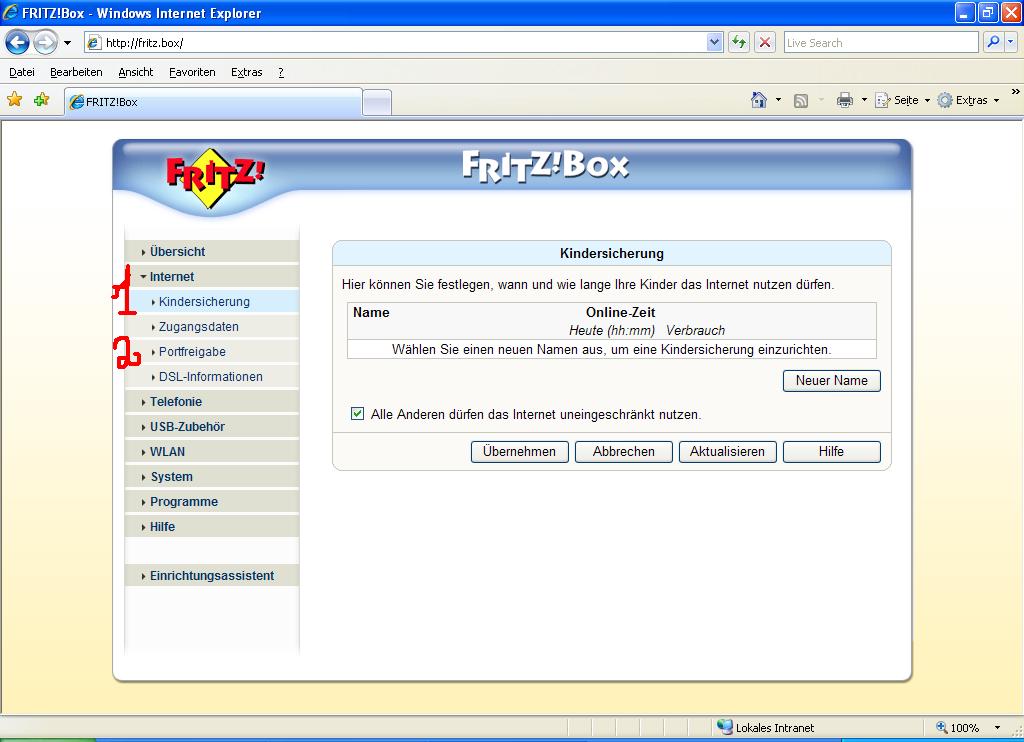Screen dimensions: 1024x742
Task: Open the Datei menu
Action: [22, 72]
